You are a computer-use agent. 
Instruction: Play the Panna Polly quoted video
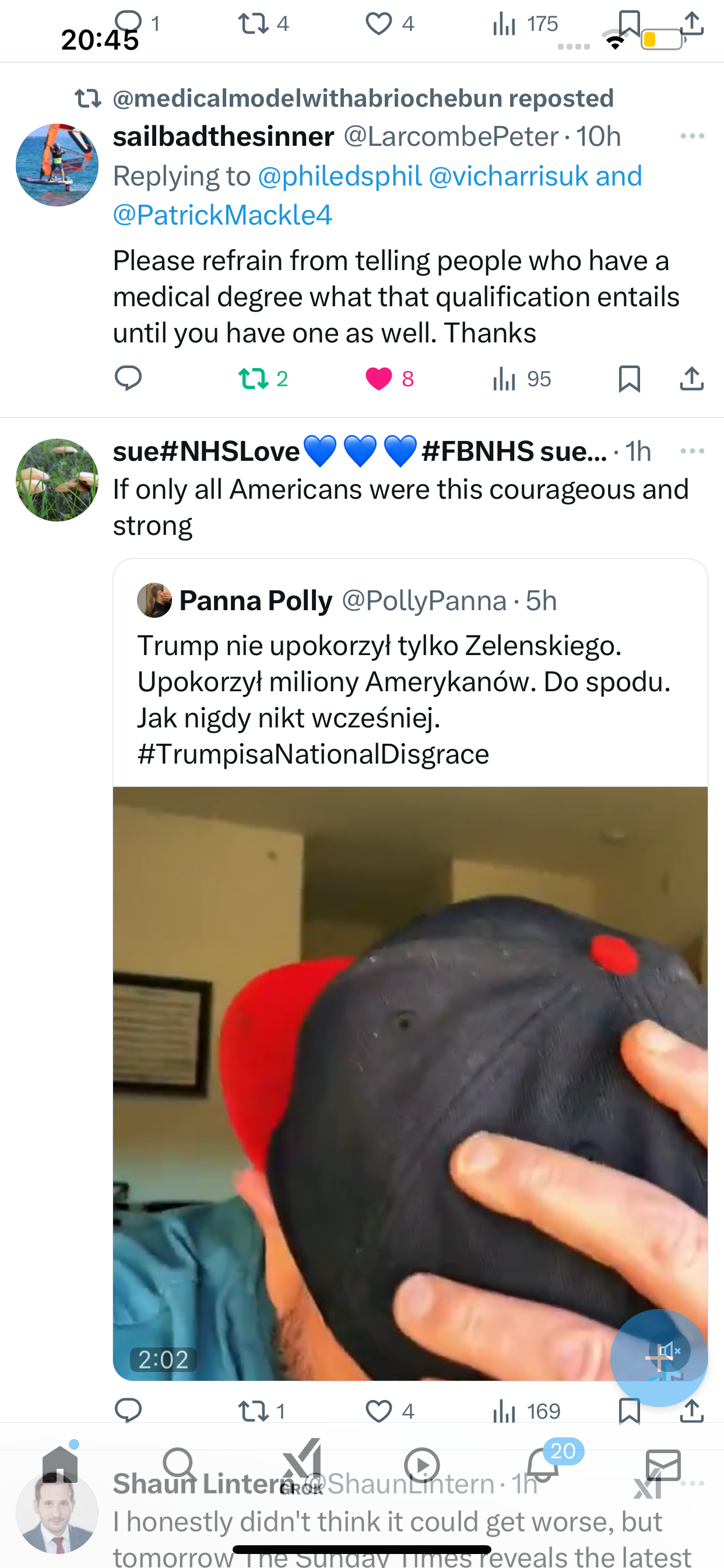410,1083
